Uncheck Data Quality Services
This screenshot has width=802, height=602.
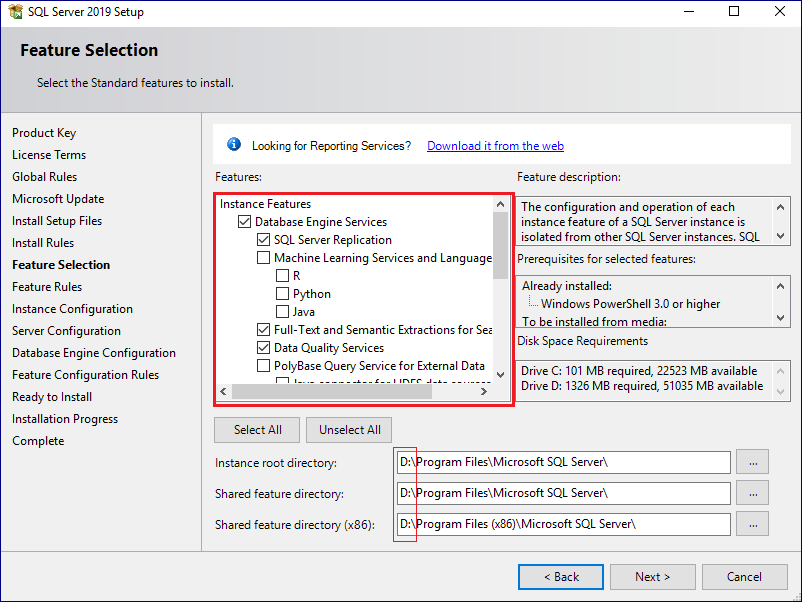(263, 348)
